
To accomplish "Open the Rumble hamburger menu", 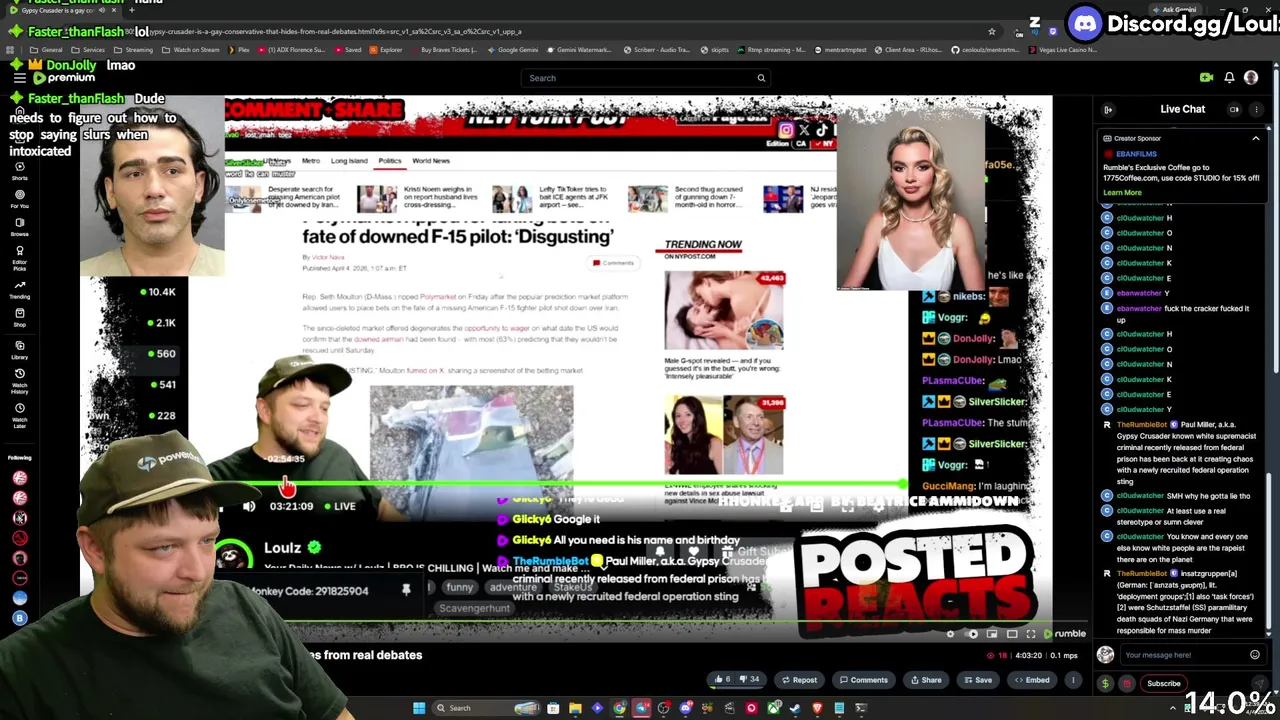I will click(x=19, y=77).
